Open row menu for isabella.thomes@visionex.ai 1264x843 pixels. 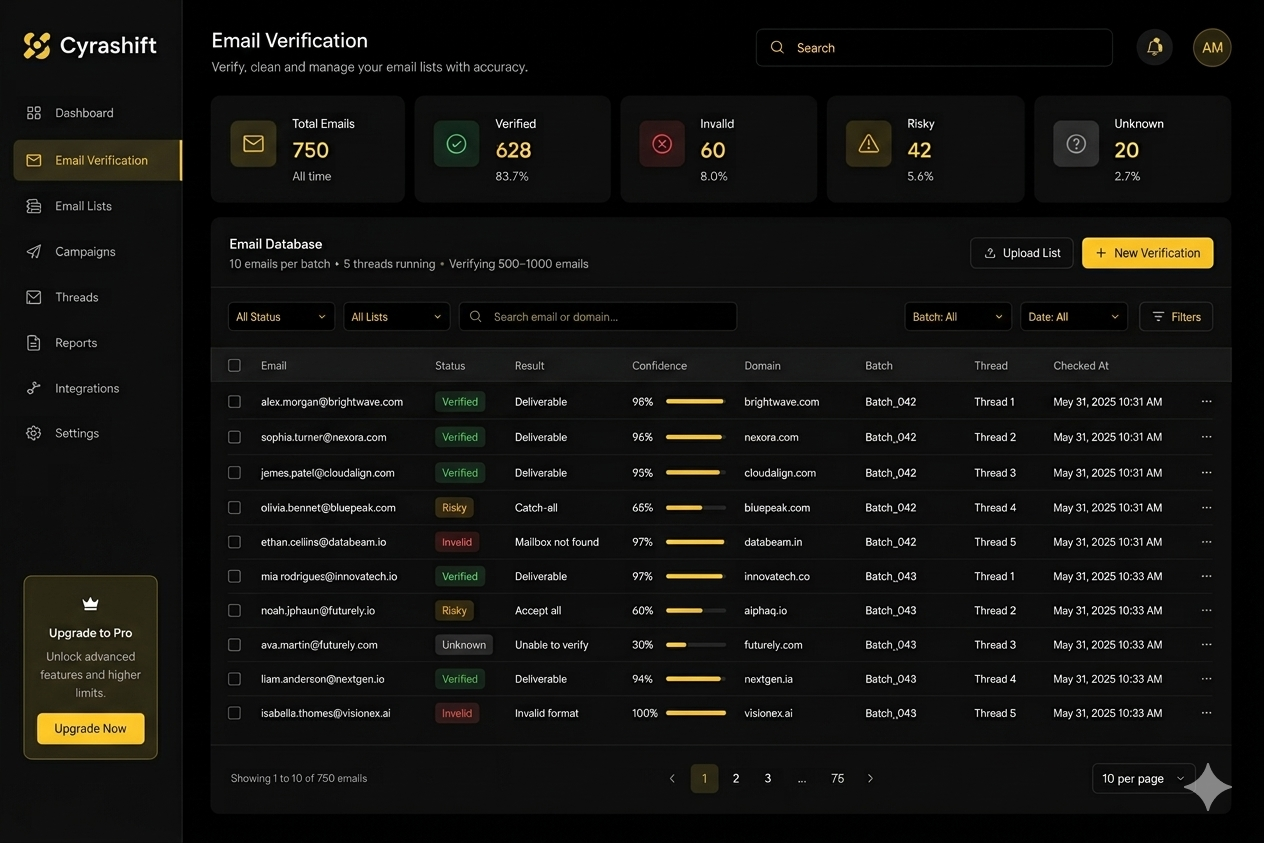point(1206,713)
